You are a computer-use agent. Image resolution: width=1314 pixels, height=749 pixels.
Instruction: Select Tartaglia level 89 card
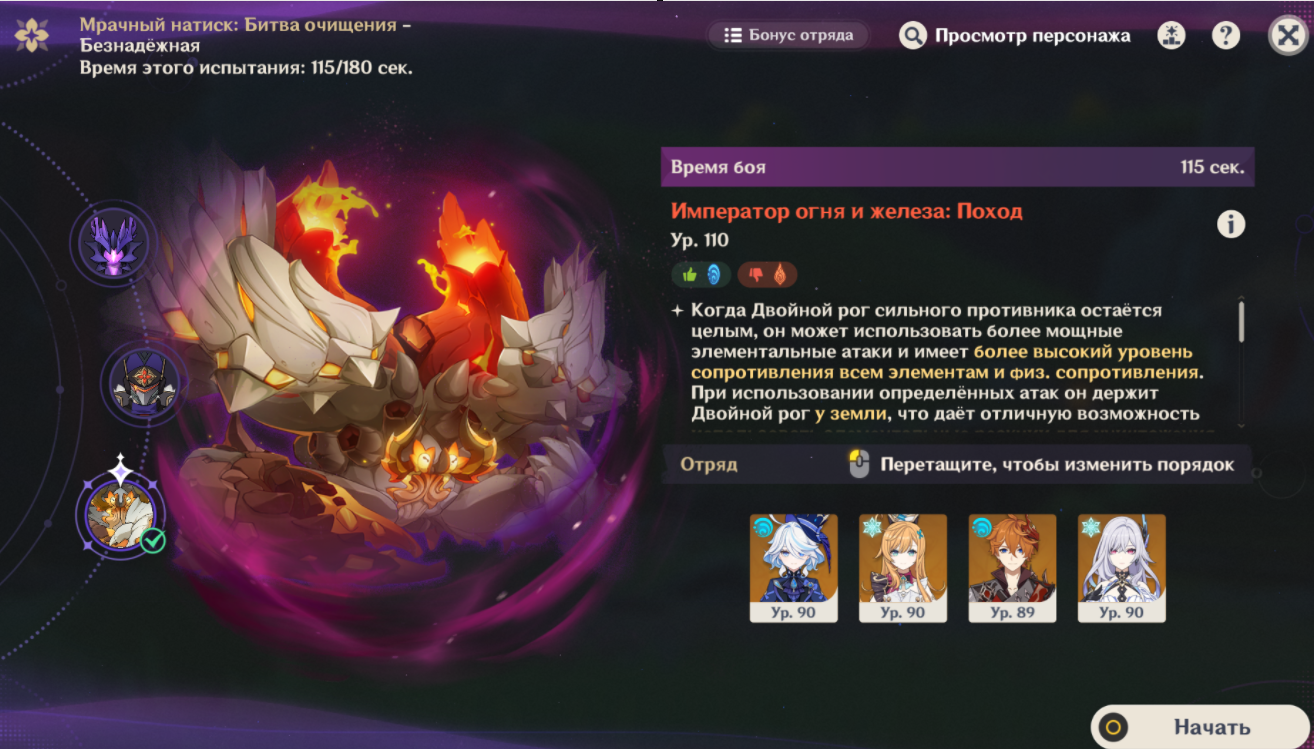coord(1012,568)
